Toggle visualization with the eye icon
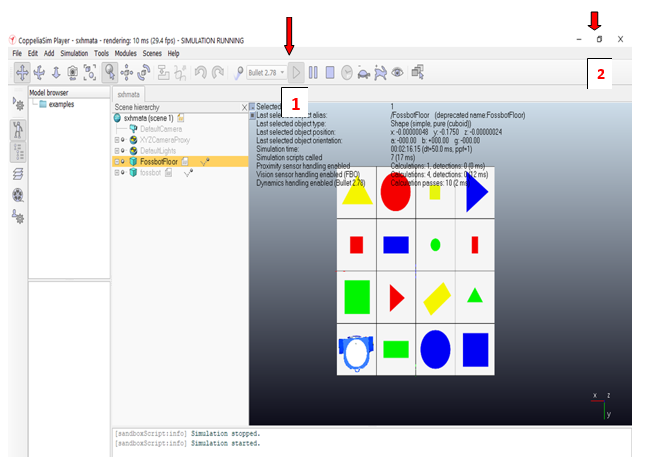 398,72
